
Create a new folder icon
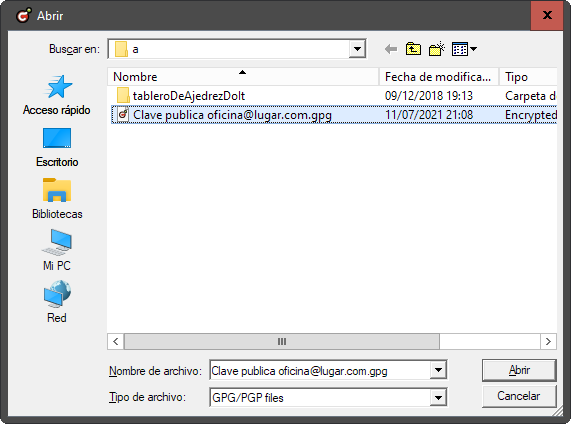[437, 49]
